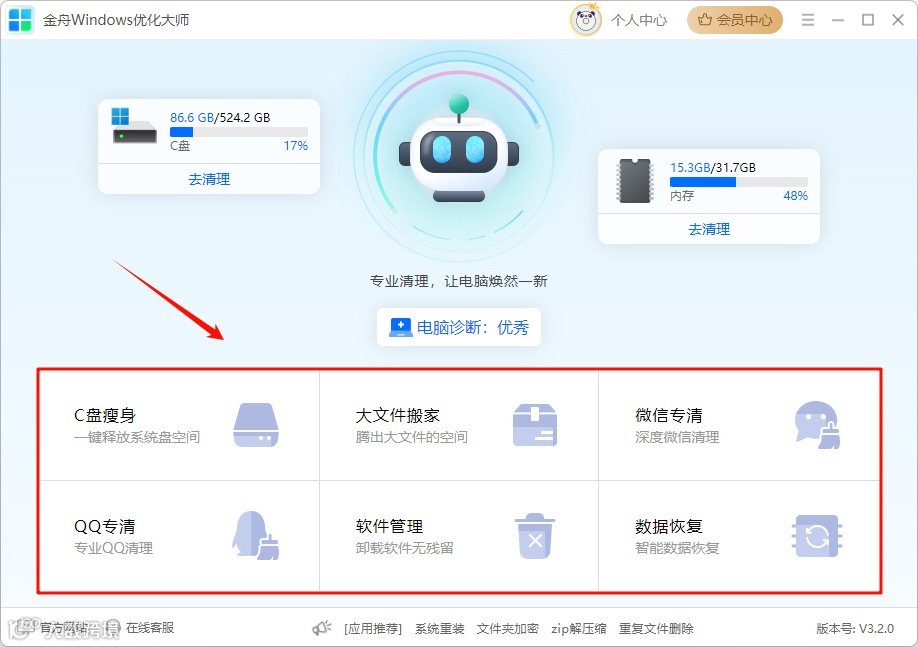918x647 pixels.
Task: Click the QQ penguin cleaning icon
Action: point(256,535)
